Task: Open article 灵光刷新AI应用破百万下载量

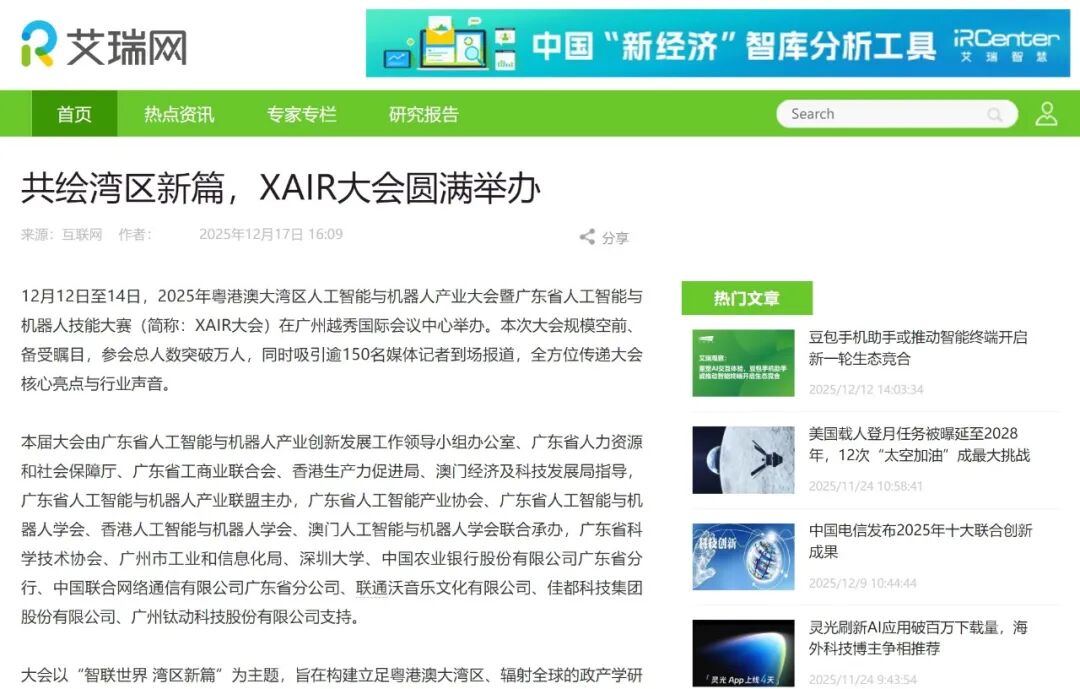Action: pyautogui.click(x=917, y=638)
